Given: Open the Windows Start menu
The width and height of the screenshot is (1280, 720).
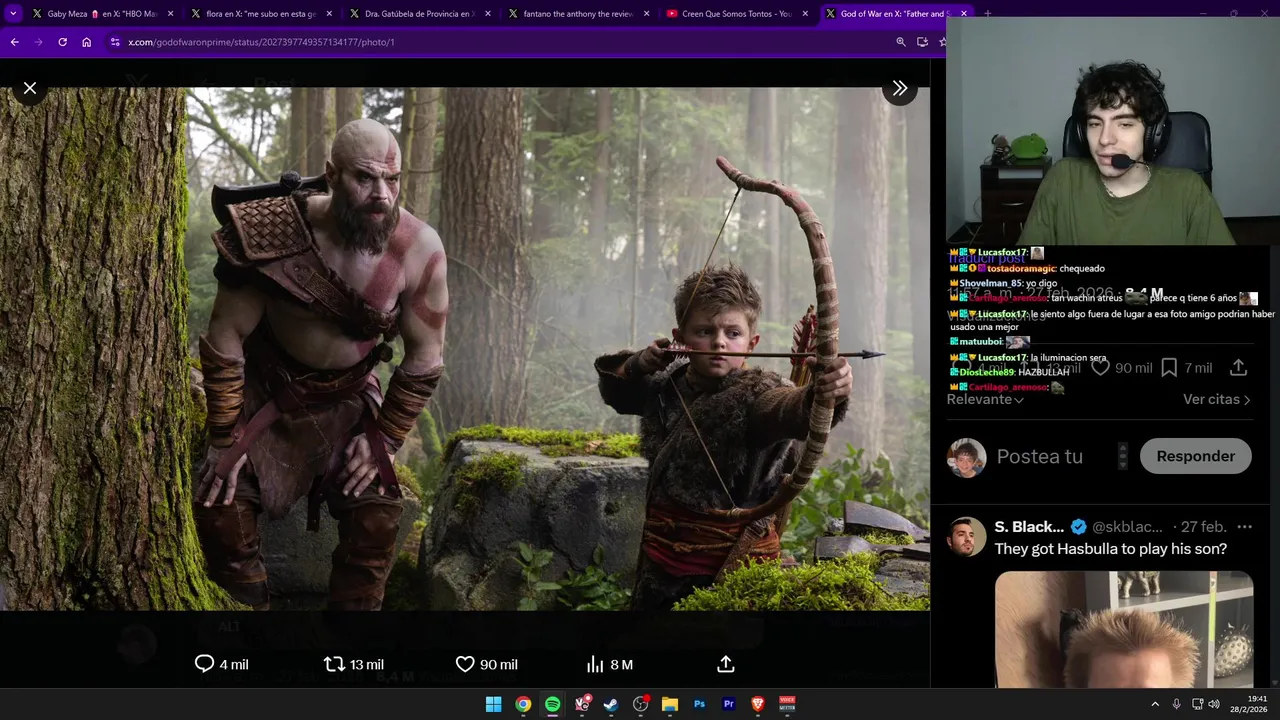Looking at the screenshot, I should point(493,704).
